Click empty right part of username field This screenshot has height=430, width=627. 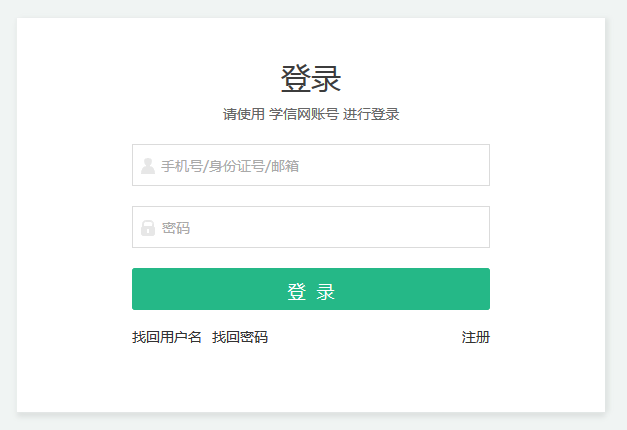tap(400, 165)
